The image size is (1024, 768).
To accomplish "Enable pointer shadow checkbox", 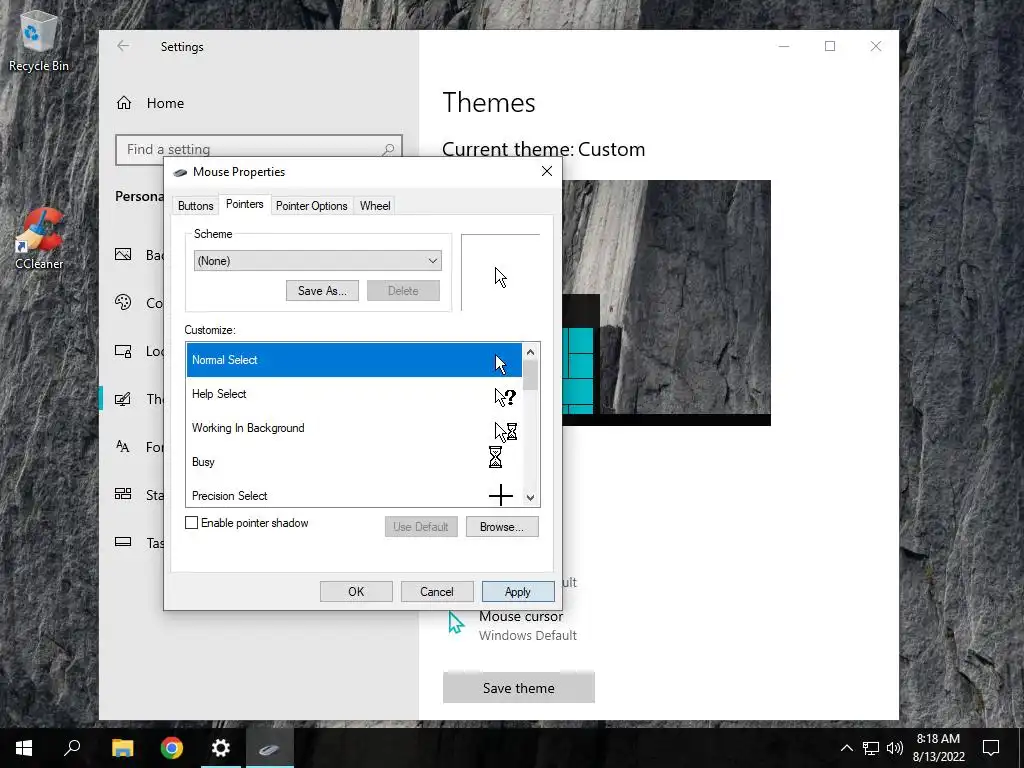I will coord(191,522).
